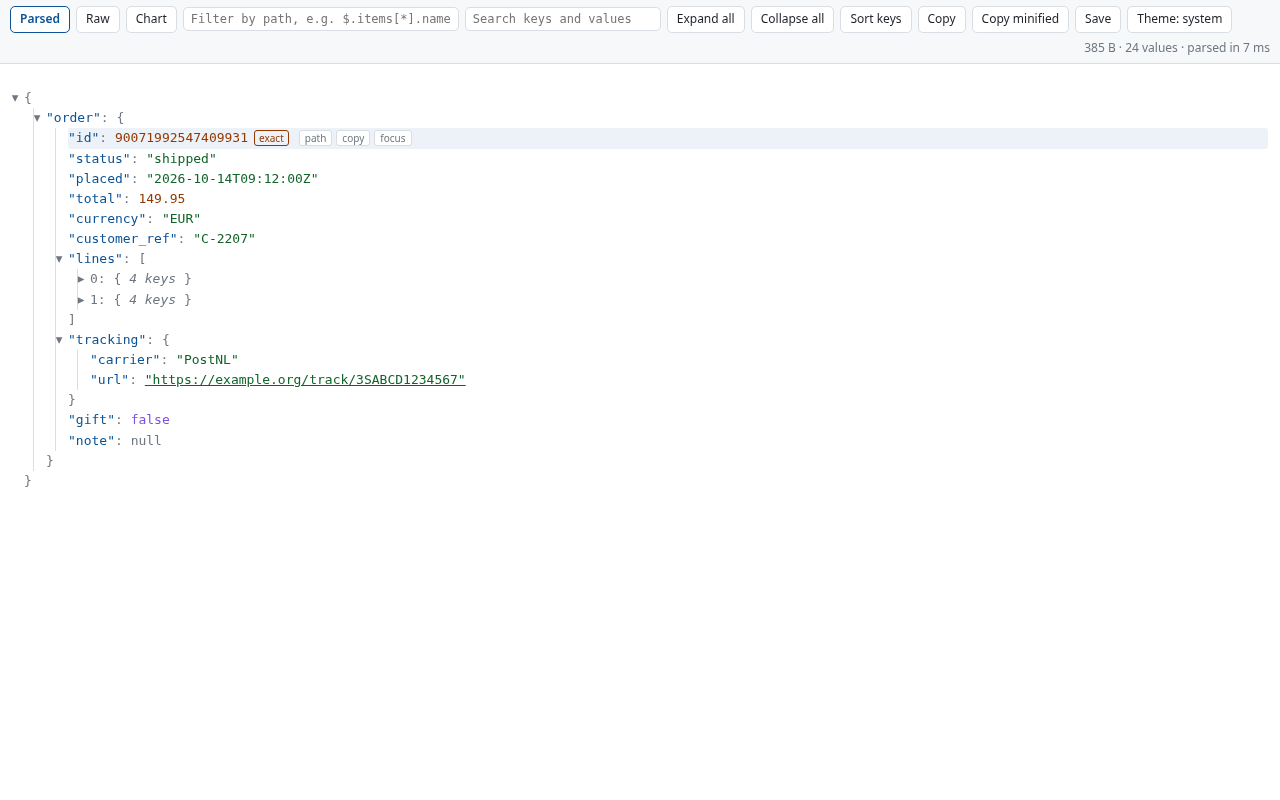Save the JSON document
The height and width of the screenshot is (800, 1280).
tap(1098, 19)
